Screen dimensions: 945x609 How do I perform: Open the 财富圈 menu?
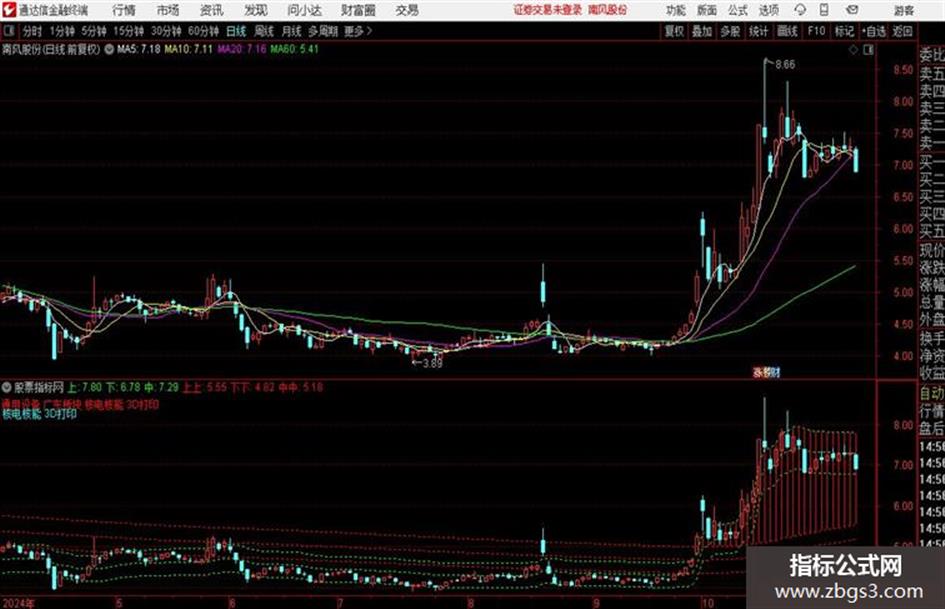click(x=358, y=10)
